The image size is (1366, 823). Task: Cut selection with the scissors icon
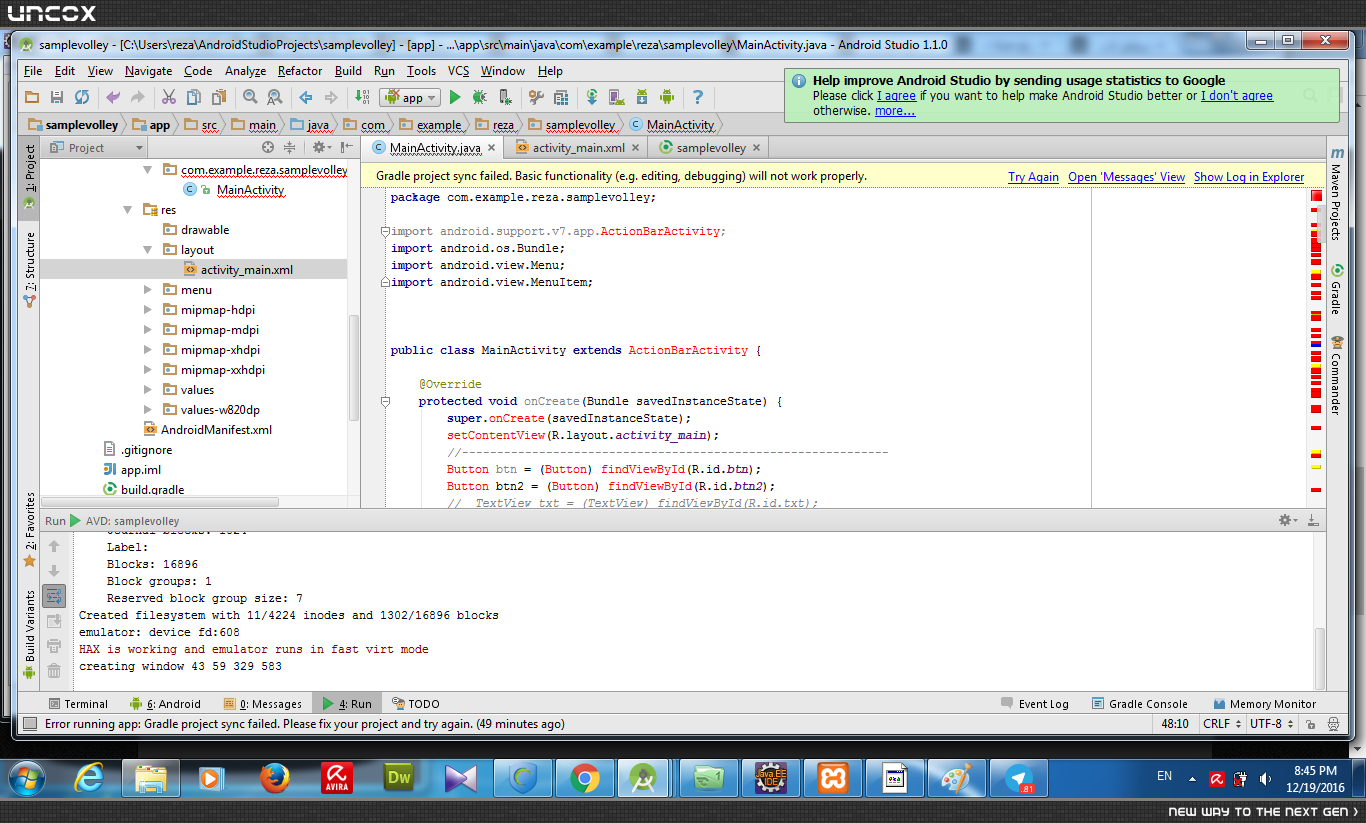pyautogui.click(x=168, y=97)
